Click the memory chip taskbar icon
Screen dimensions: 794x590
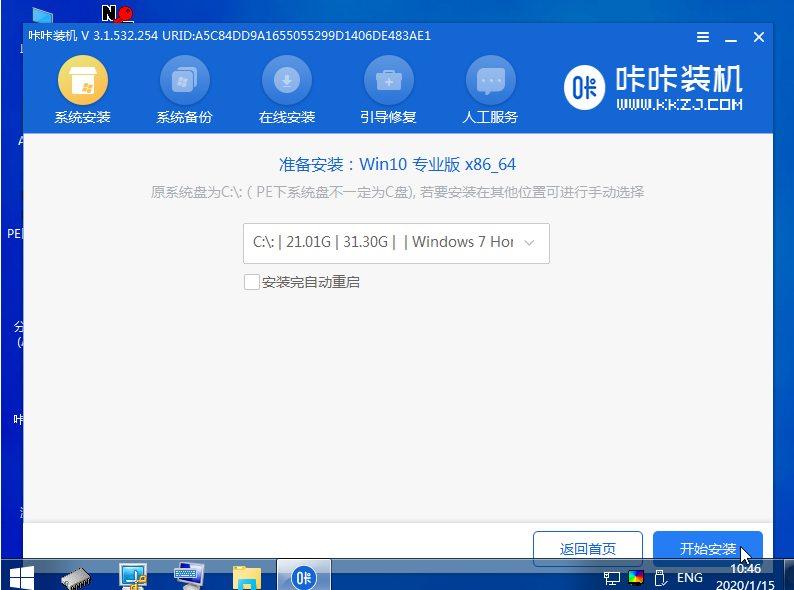click(77, 577)
